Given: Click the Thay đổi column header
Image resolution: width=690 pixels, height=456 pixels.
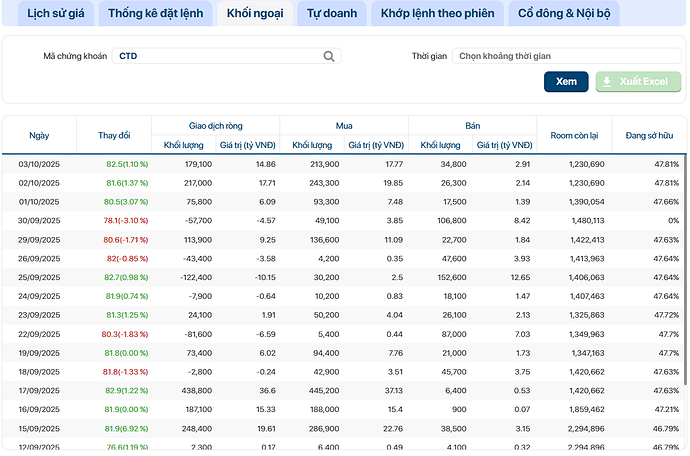Looking at the screenshot, I should (114, 135).
